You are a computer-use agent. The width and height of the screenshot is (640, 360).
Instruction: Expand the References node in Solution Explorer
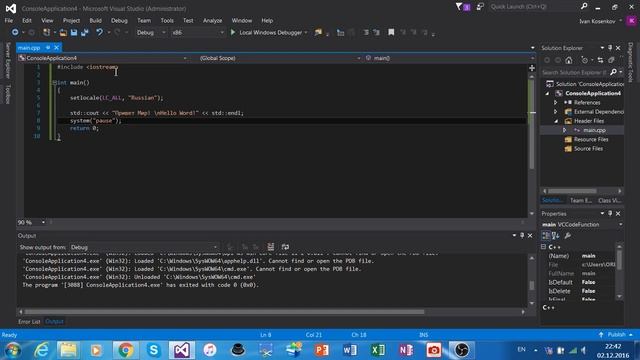(x=555, y=102)
